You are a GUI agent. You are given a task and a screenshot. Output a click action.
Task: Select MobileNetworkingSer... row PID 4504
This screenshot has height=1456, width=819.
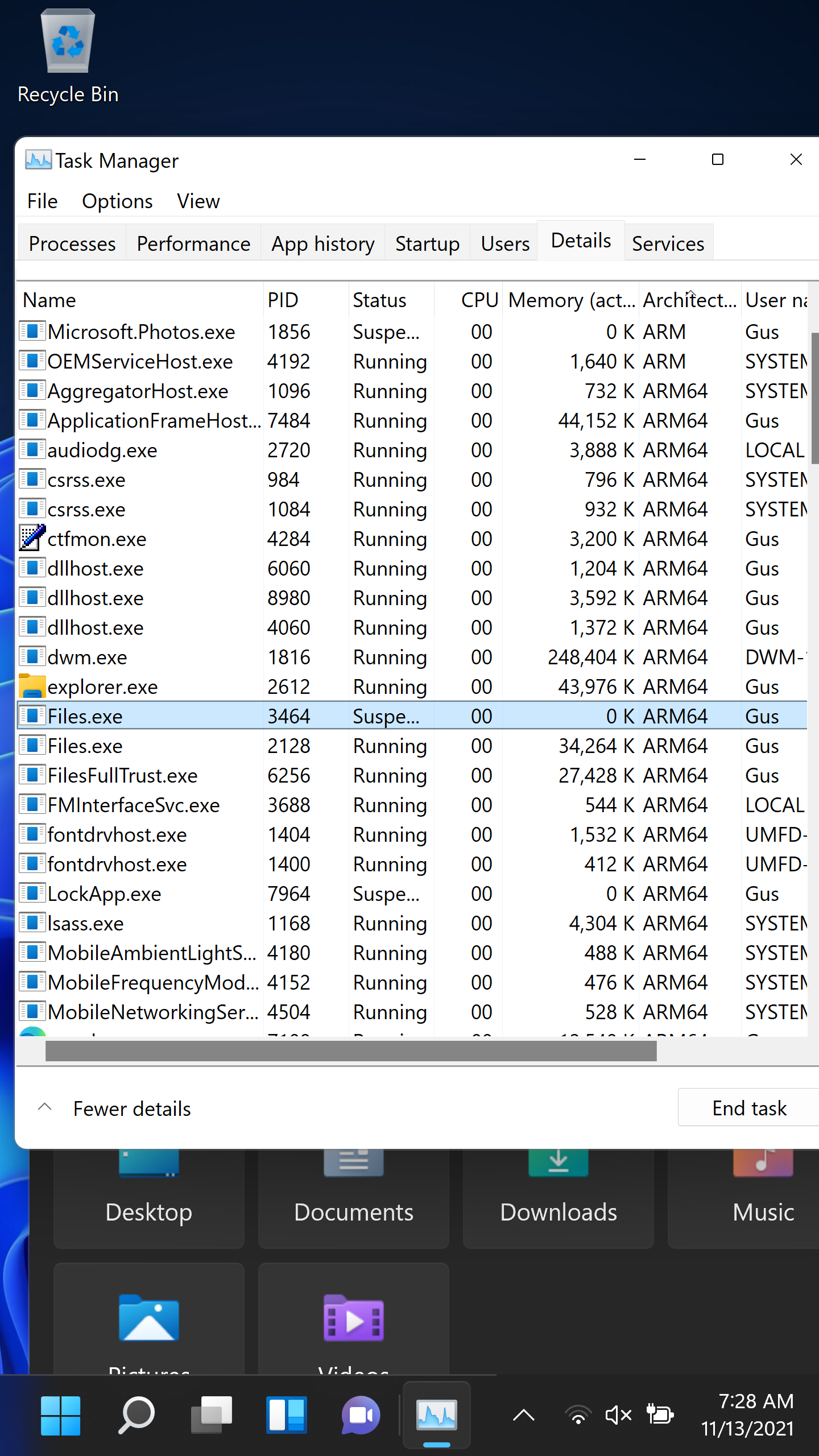pyautogui.click(x=412, y=1012)
